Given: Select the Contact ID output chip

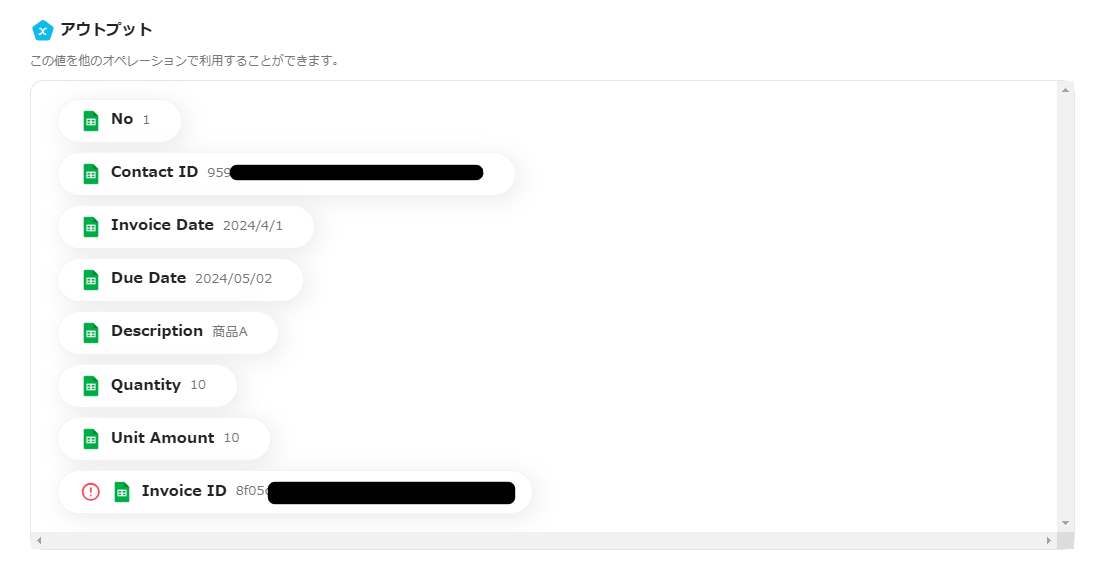Looking at the screenshot, I should (x=286, y=174).
